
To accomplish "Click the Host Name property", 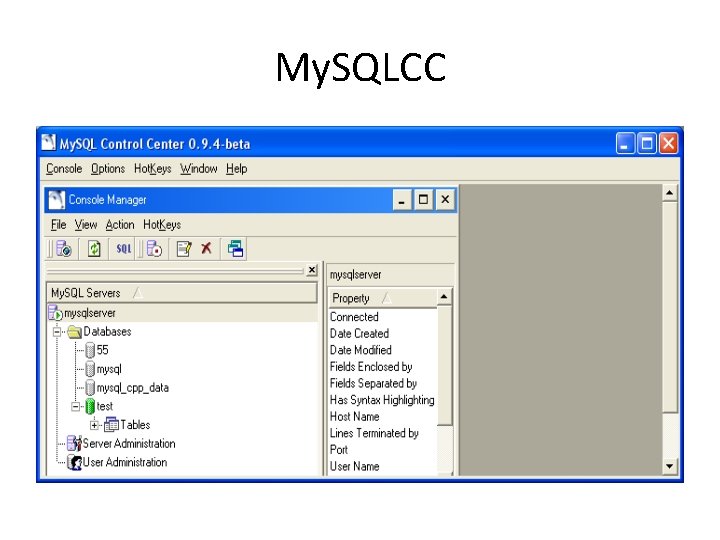I will (x=354, y=416).
